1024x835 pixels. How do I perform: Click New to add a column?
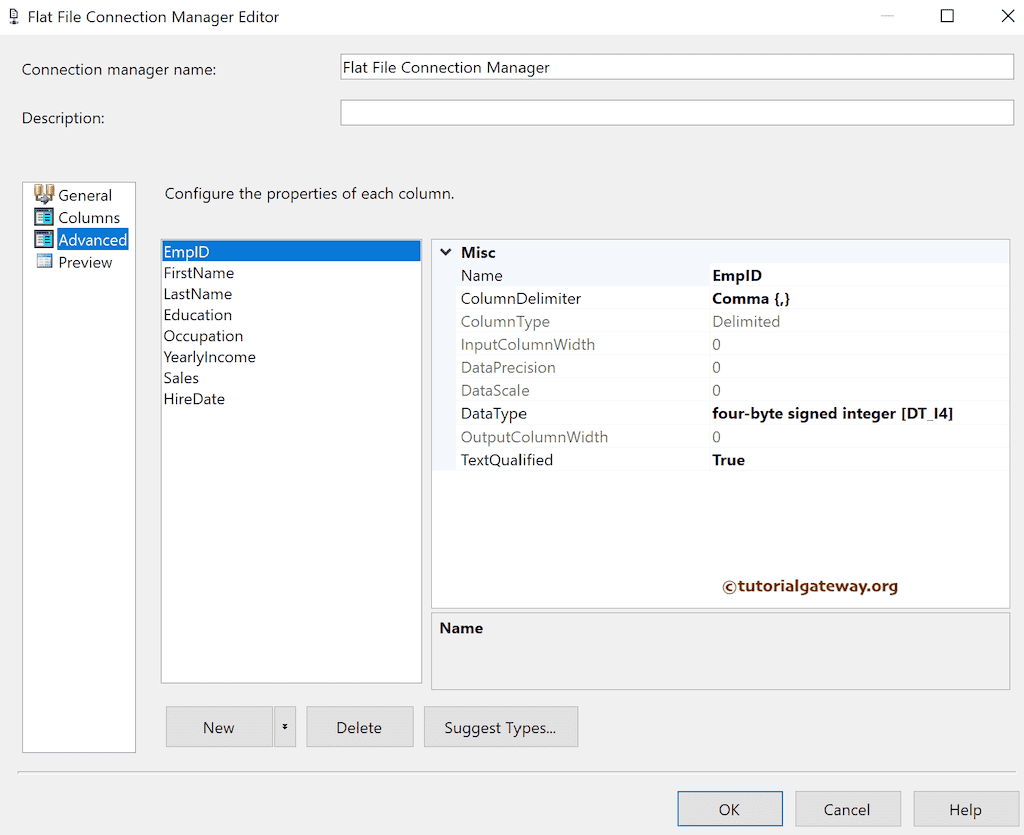(x=220, y=727)
